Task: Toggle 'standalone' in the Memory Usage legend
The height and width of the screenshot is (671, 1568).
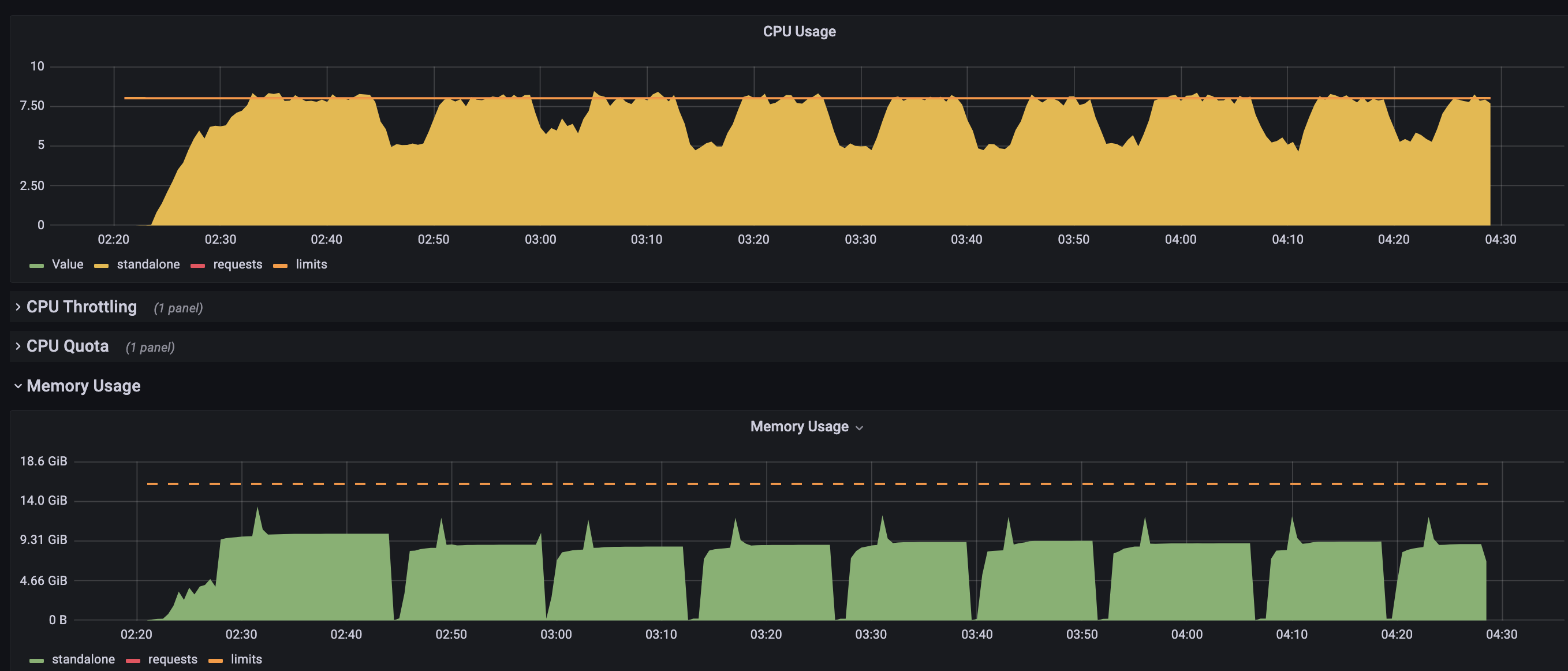Action: point(83,659)
